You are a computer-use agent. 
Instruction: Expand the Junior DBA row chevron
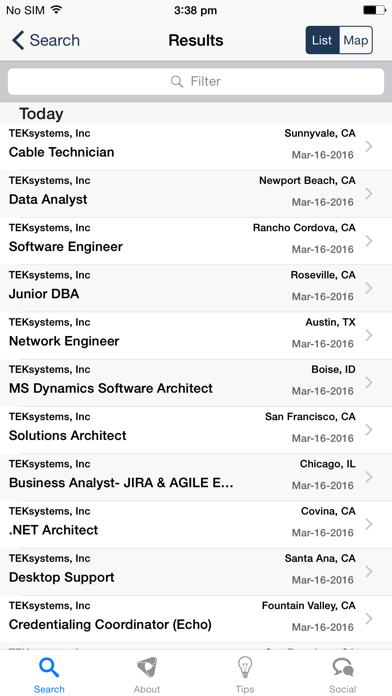(x=368, y=288)
